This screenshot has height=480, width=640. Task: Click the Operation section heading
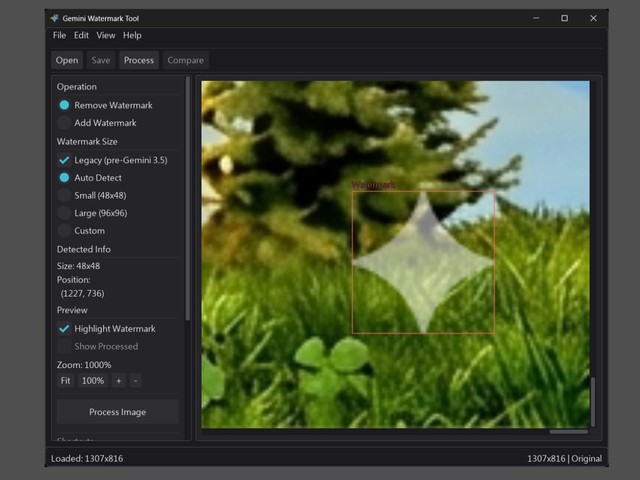(77, 87)
